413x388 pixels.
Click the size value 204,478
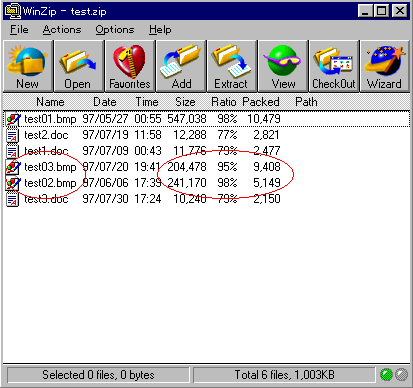point(187,167)
